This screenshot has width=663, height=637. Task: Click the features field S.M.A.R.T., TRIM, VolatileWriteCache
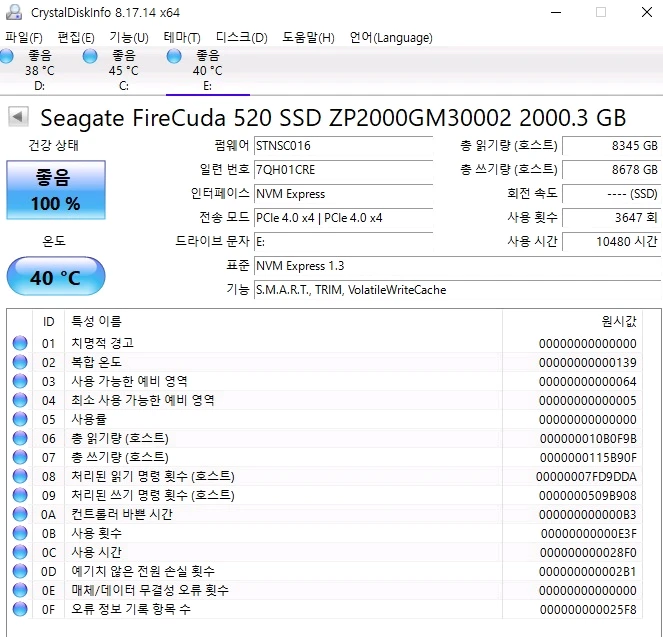(458, 290)
